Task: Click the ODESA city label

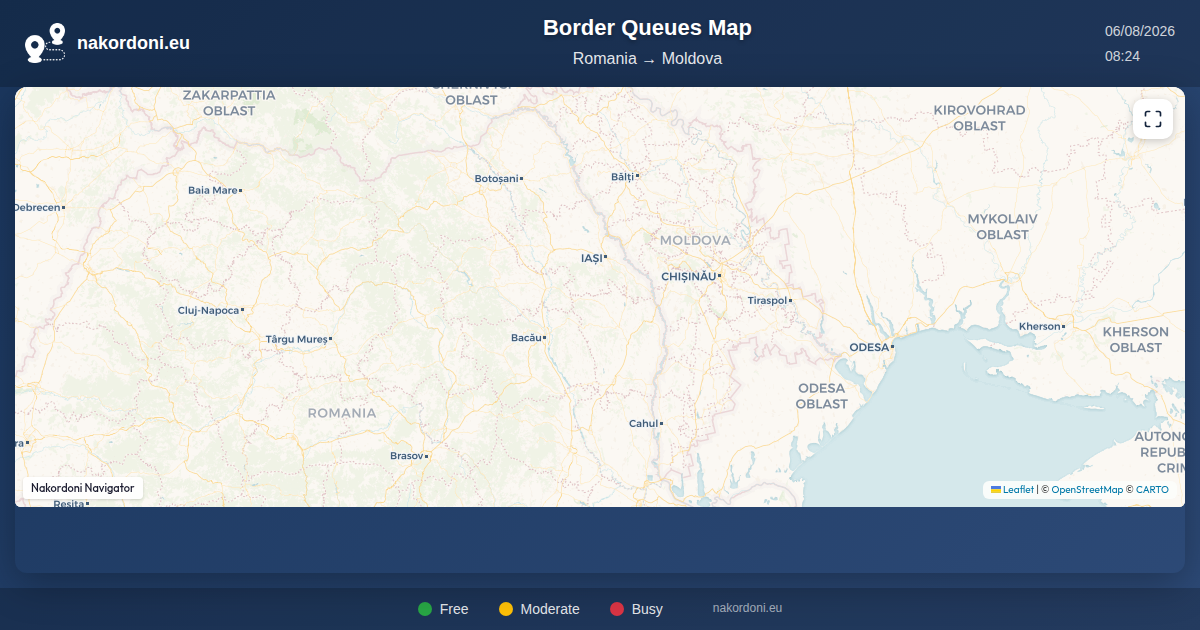Action: [x=869, y=347]
